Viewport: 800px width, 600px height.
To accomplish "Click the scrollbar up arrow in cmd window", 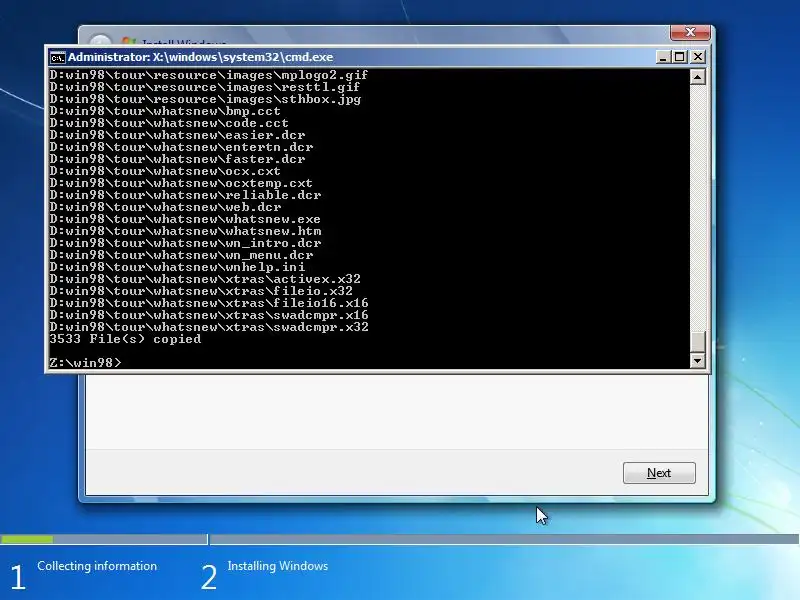I will [x=697, y=77].
